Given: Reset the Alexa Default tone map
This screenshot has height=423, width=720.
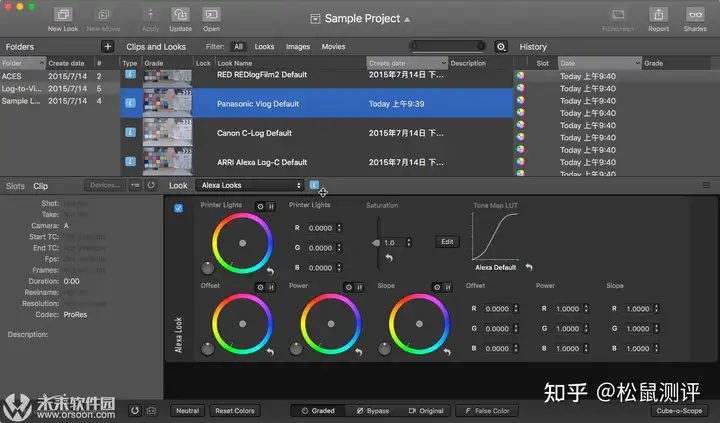Looking at the screenshot, I should [x=529, y=267].
